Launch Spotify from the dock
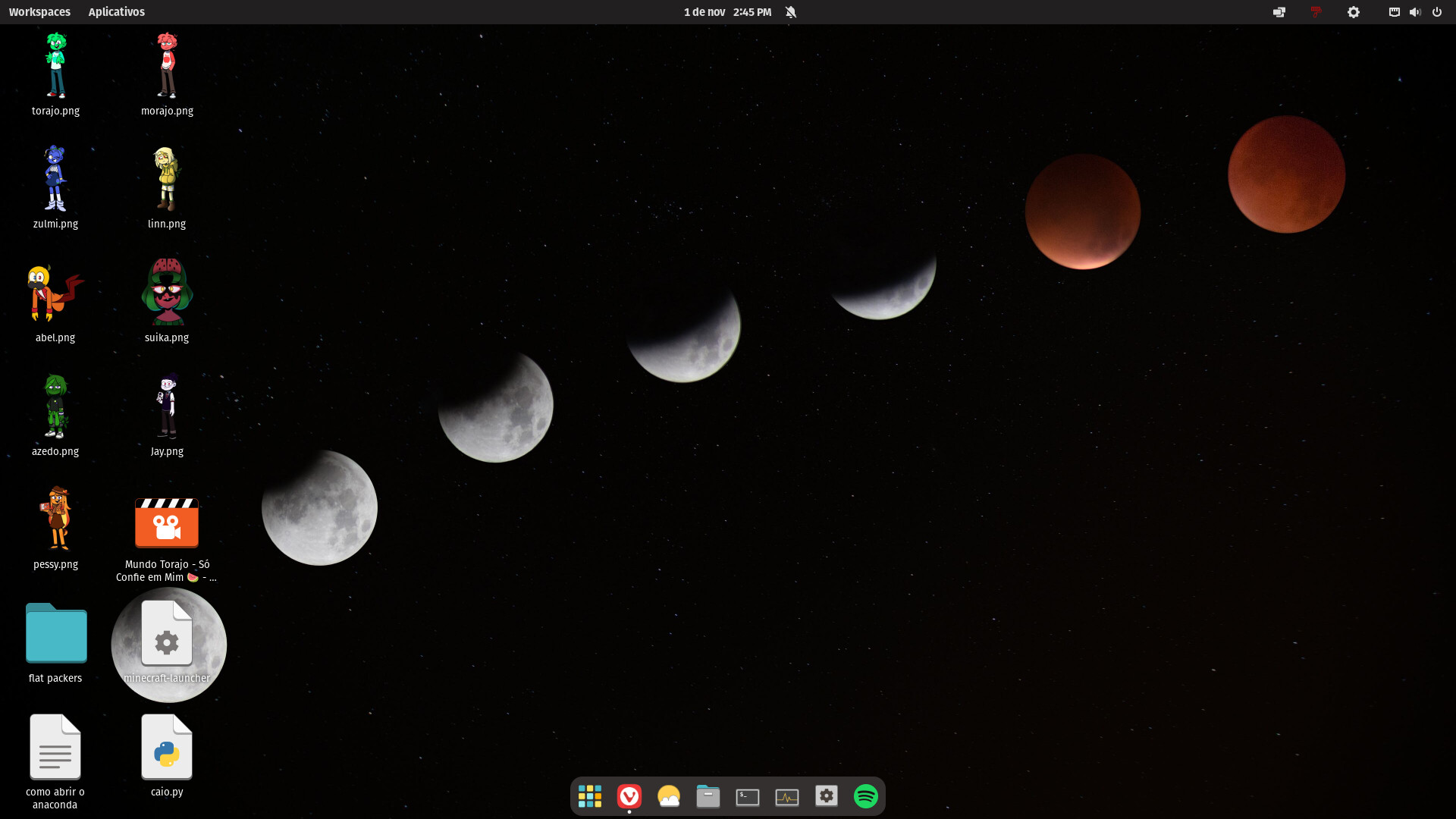Screen dimensions: 1456x819 pyautogui.click(x=865, y=796)
